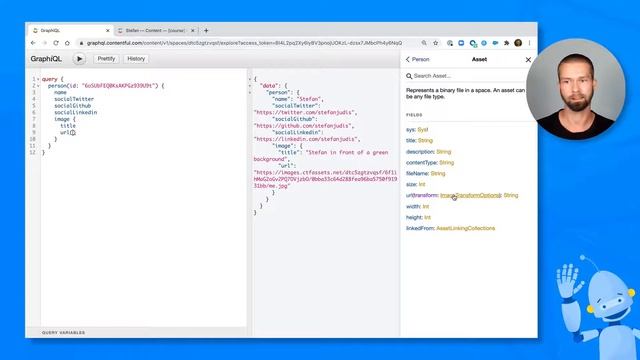Image resolution: width=640 pixels, height=360 pixels.
Task: Click the GraphiQL logo title
Action: pyautogui.click(x=46, y=59)
